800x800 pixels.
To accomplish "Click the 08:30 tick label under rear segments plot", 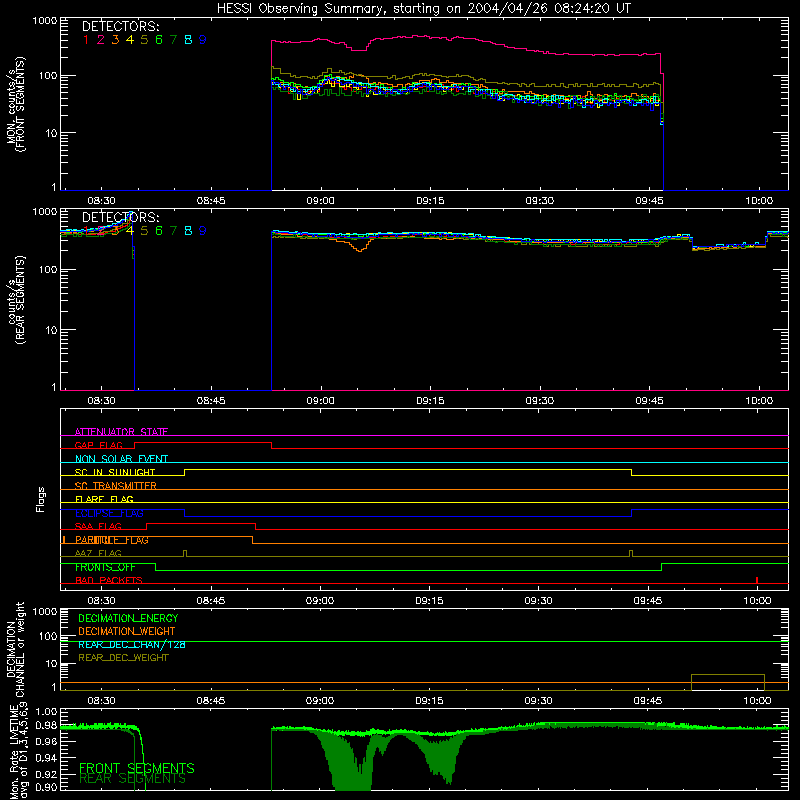I will click(x=102, y=401).
